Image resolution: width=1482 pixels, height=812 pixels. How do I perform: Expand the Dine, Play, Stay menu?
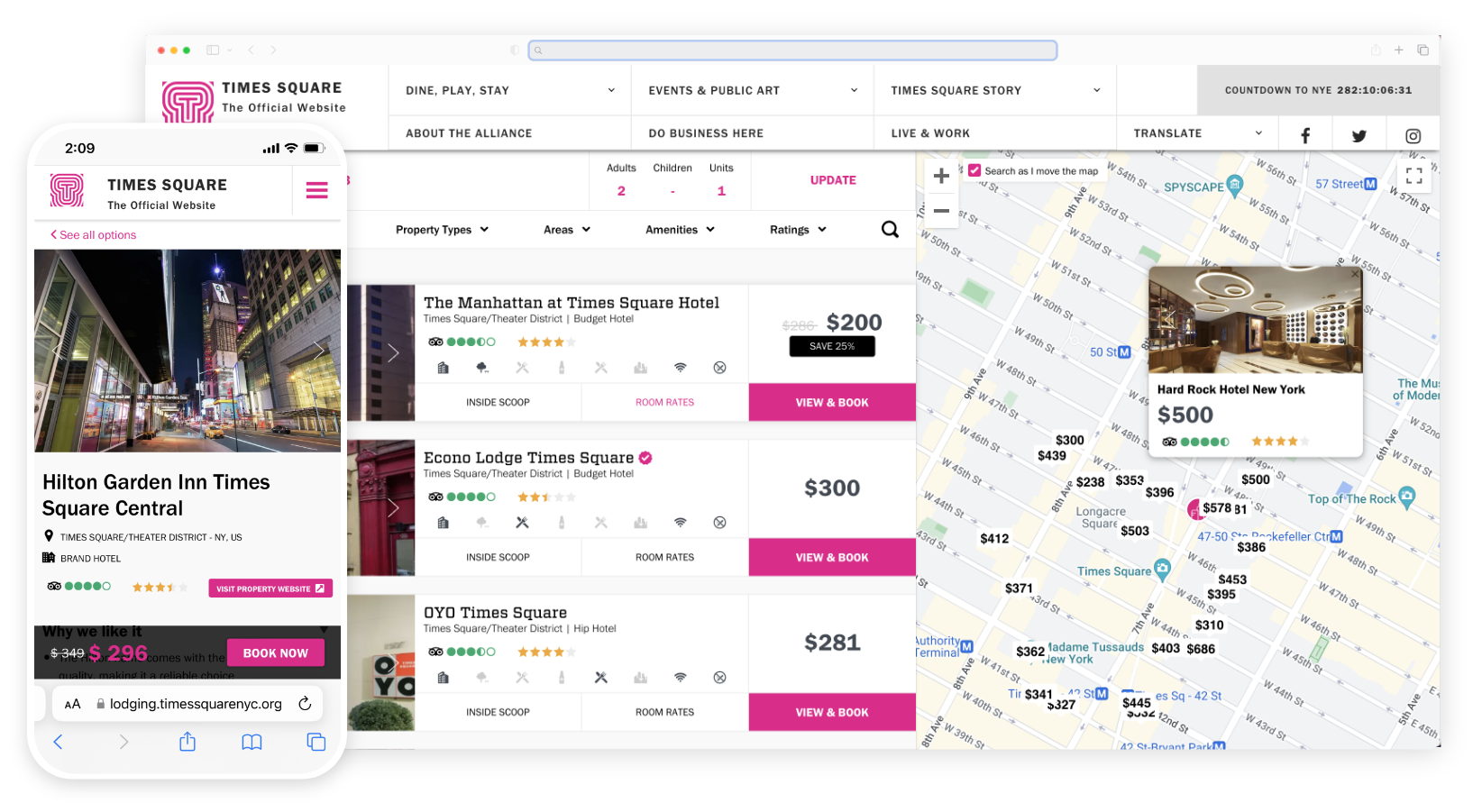[x=509, y=90]
